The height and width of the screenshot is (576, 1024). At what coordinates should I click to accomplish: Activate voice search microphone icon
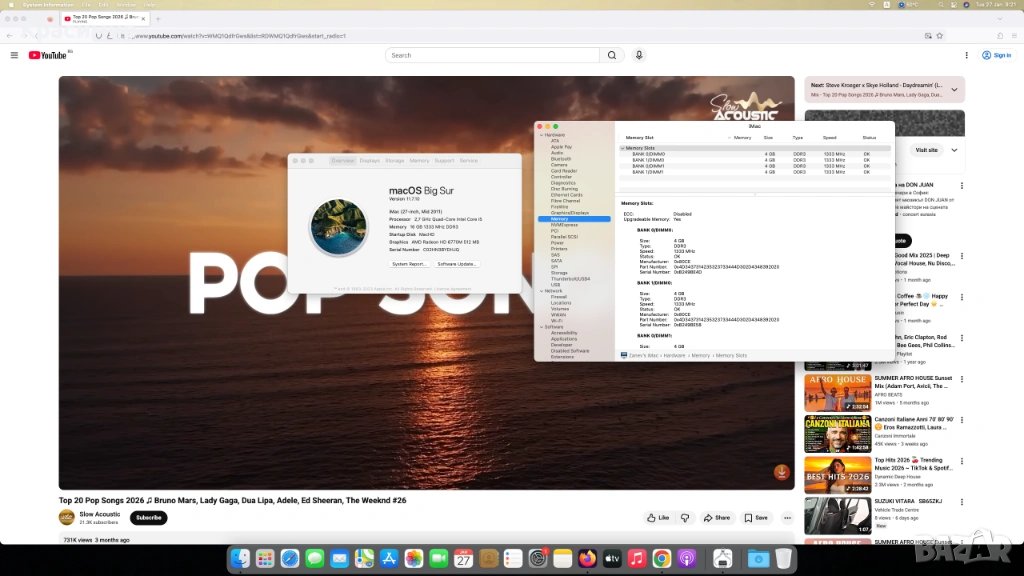tap(639, 55)
